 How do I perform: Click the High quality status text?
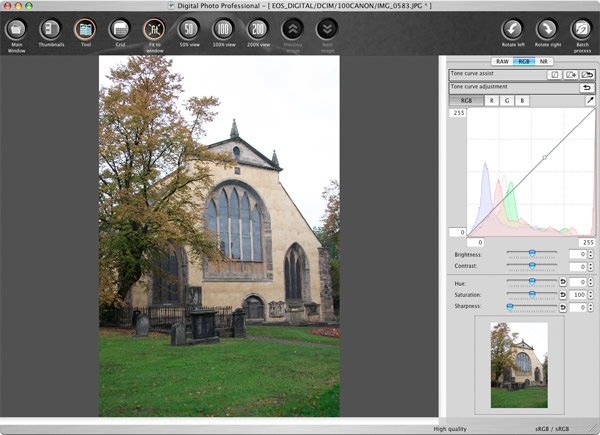click(450, 429)
